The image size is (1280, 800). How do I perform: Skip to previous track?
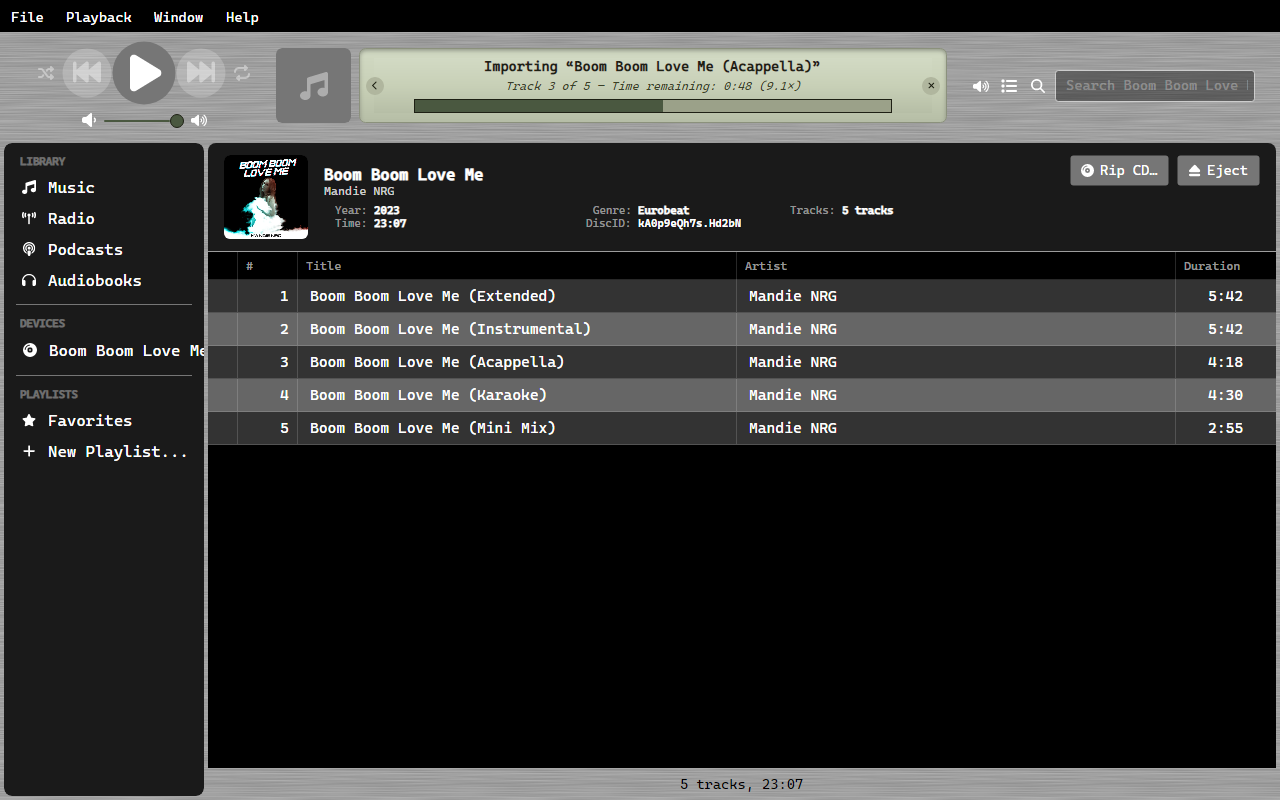click(87, 73)
